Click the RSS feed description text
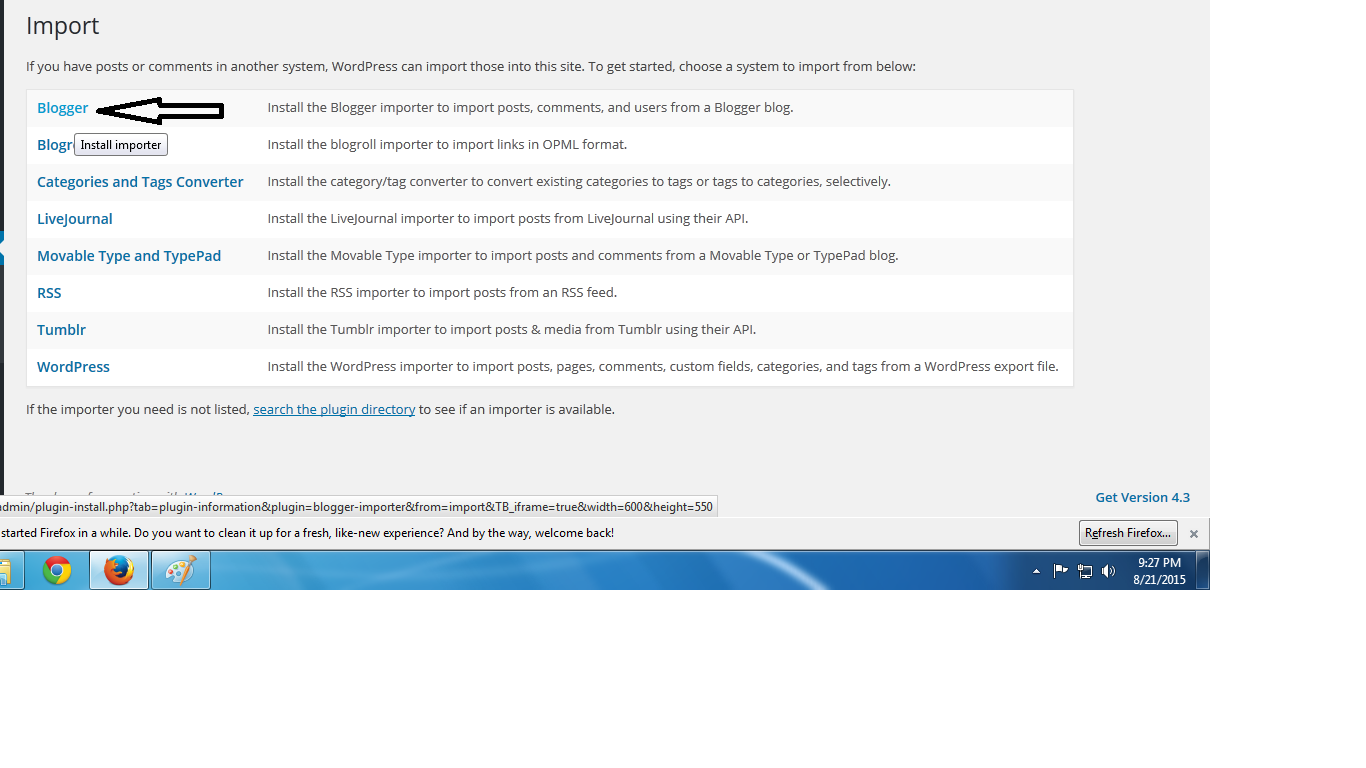 pyautogui.click(x=442, y=292)
